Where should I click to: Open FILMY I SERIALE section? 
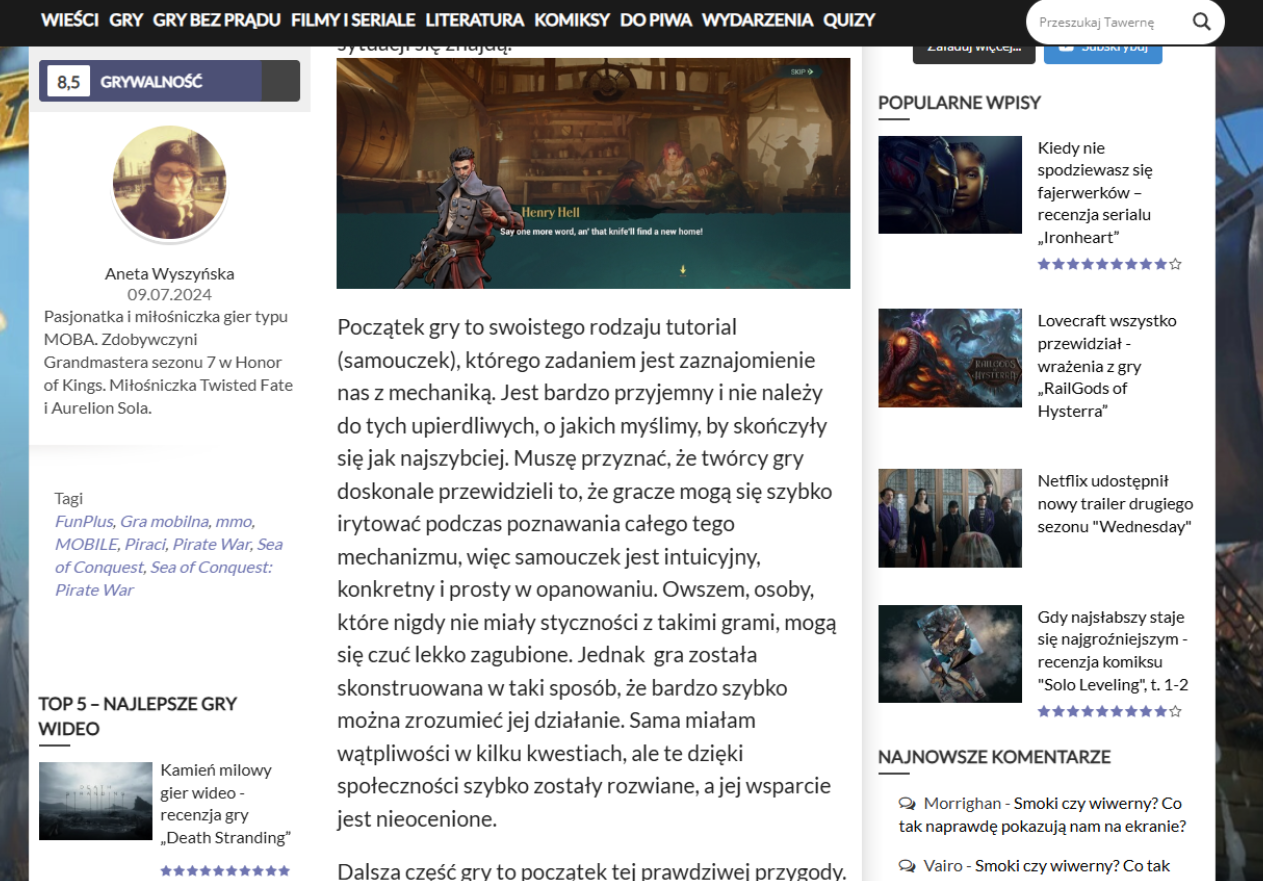pyautogui.click(x=353, y=20)
